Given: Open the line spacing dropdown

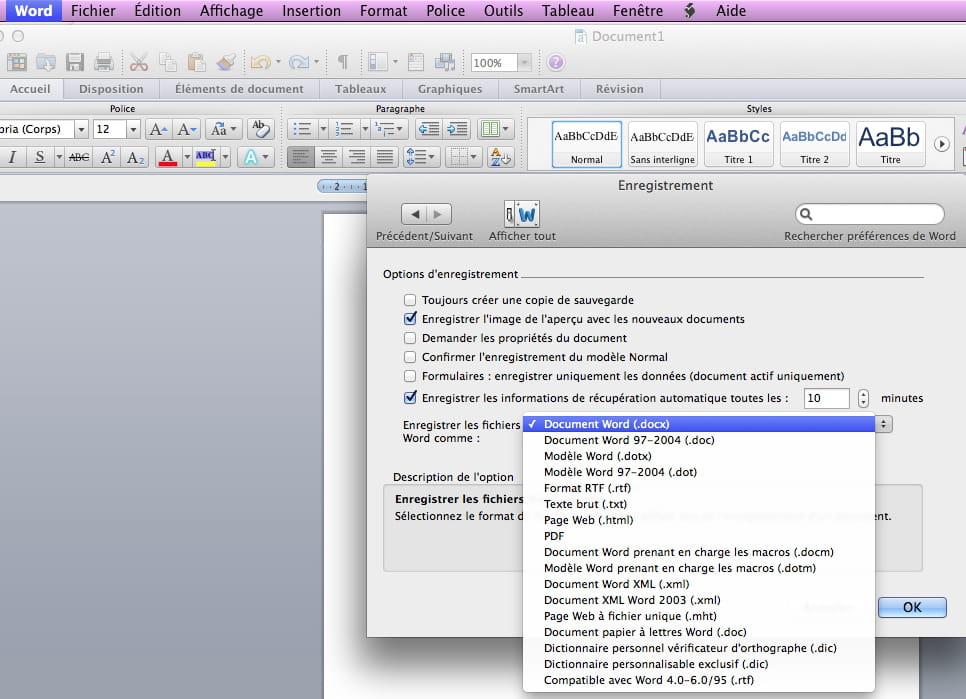Looking at the screenshot, I should 421,157.
